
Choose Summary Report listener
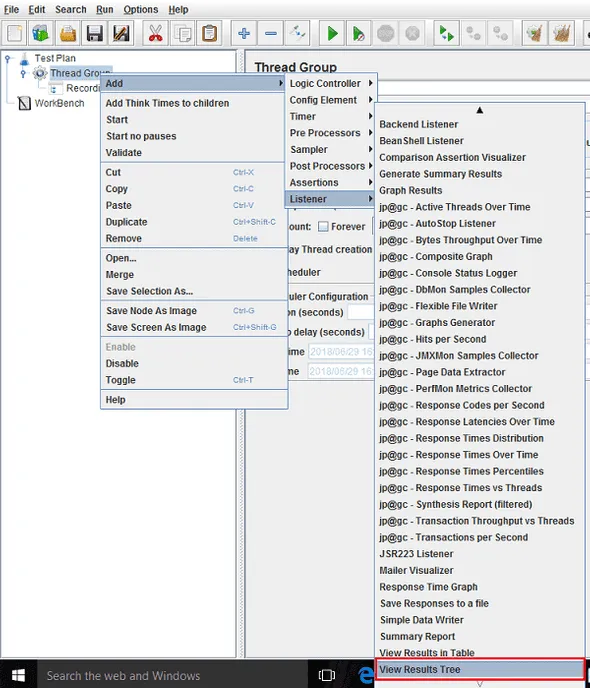click(x=480, y=636)
